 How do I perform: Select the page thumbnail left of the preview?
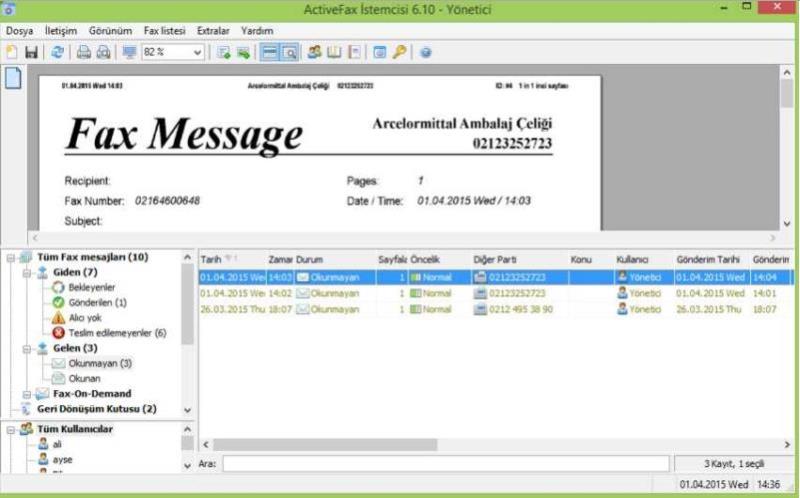pyautogui.click(x=13, y=78)
